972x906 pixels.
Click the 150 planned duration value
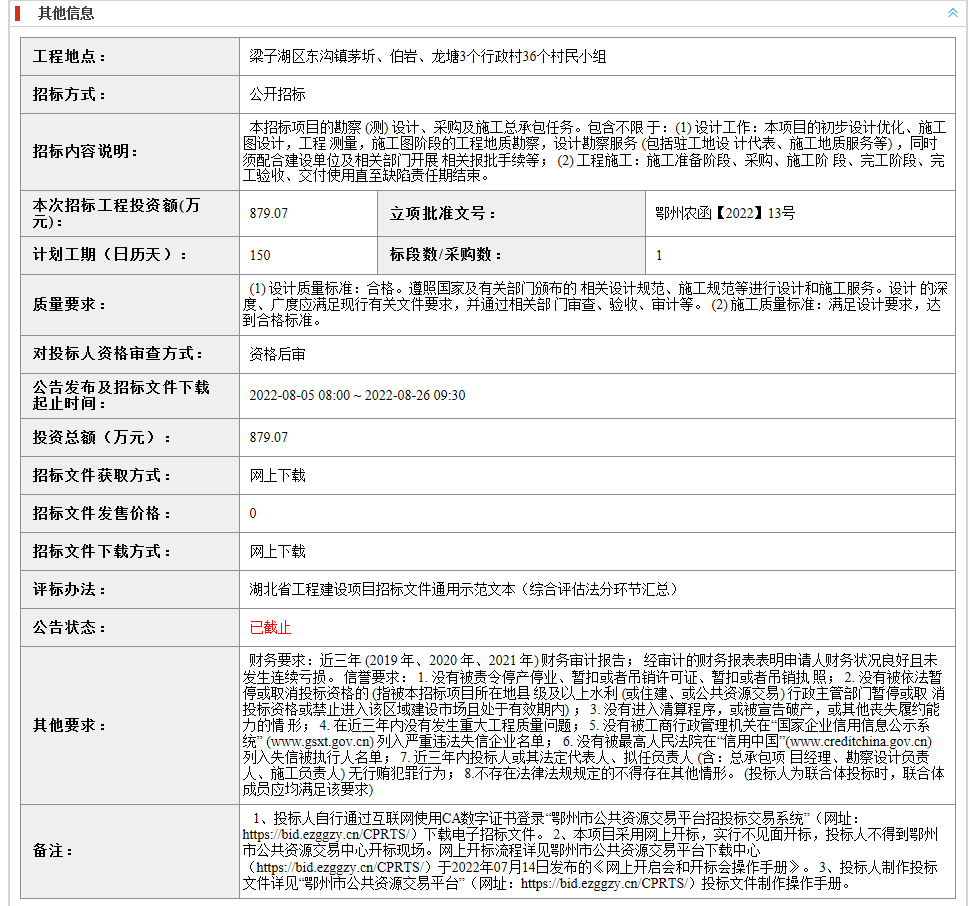[x=260, y=255]
